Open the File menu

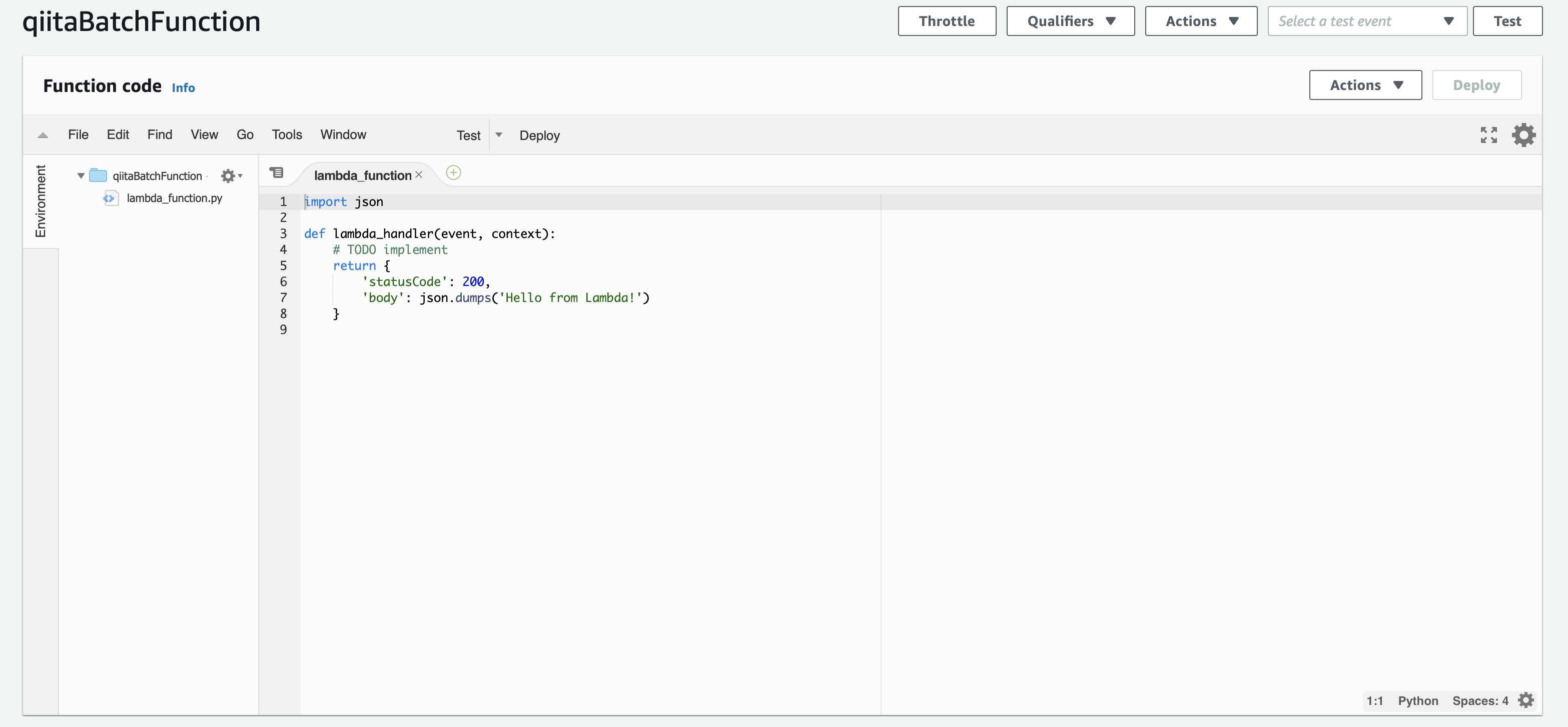tap(78, 134)
